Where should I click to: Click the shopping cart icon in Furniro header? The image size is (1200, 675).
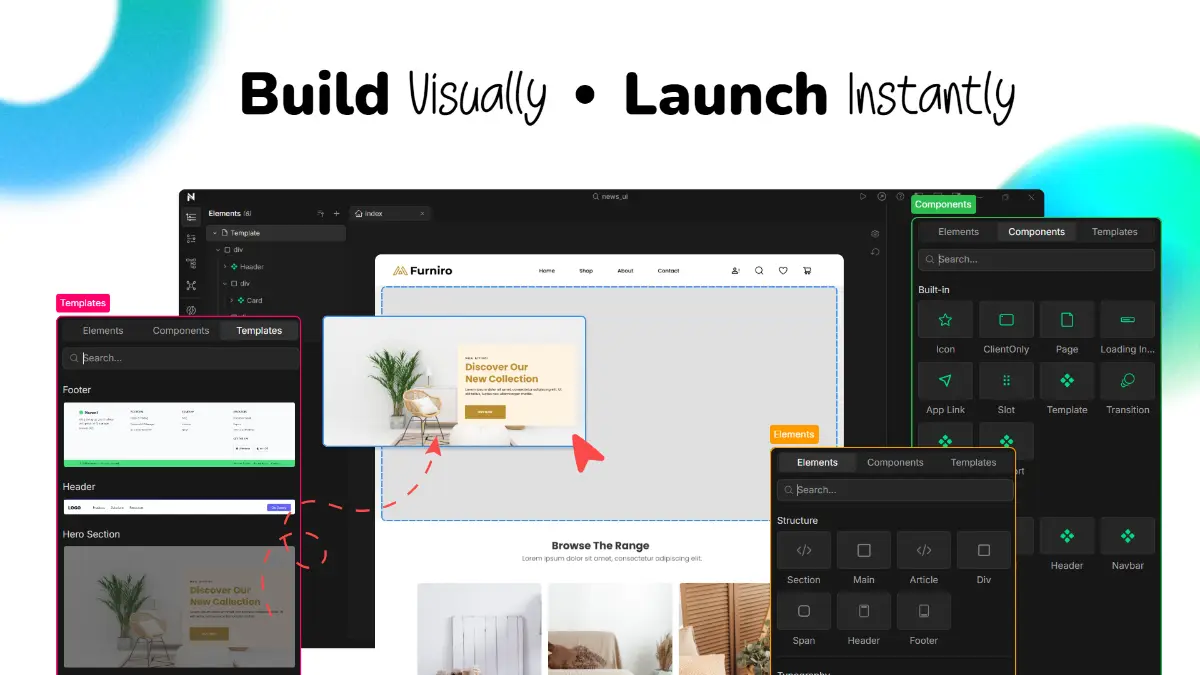coord(807,271)
